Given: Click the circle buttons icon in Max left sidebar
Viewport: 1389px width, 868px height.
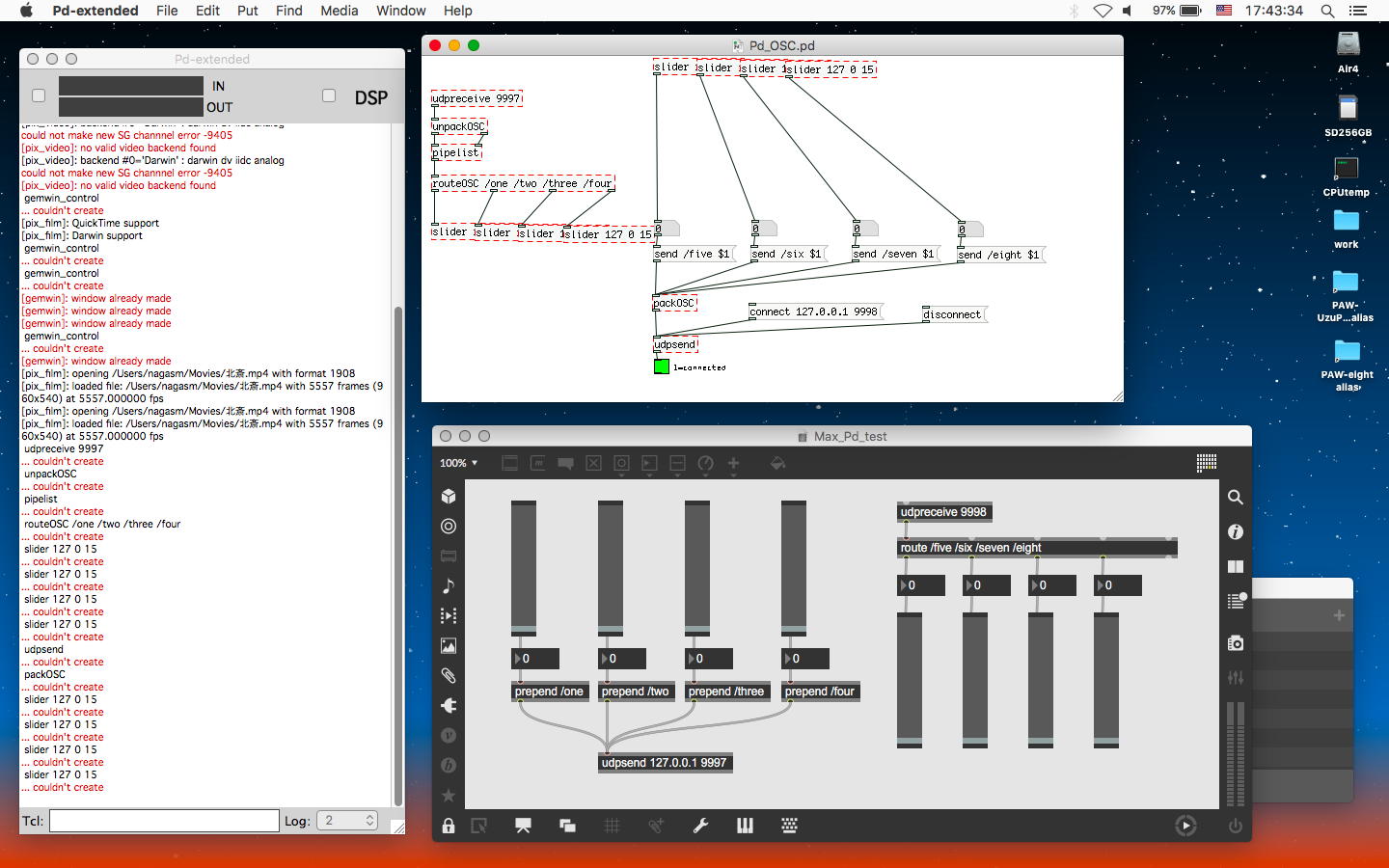Looking at the screenshot, I should pos(449,526).
